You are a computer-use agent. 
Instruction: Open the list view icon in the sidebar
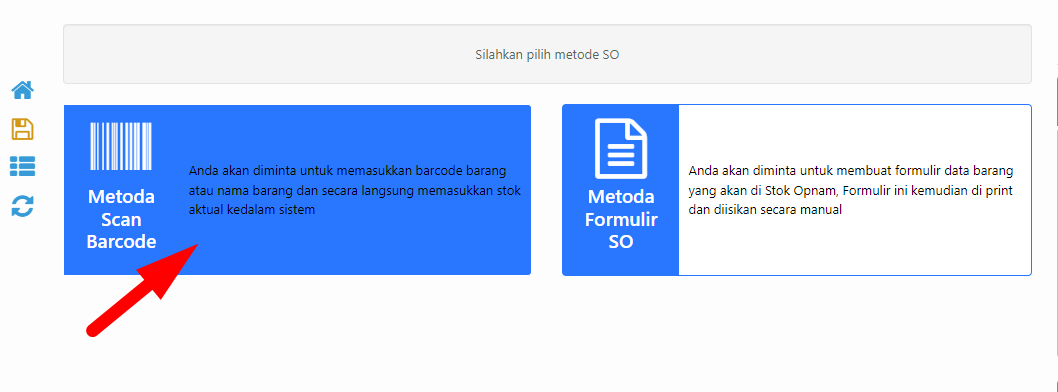click(22, 166)
